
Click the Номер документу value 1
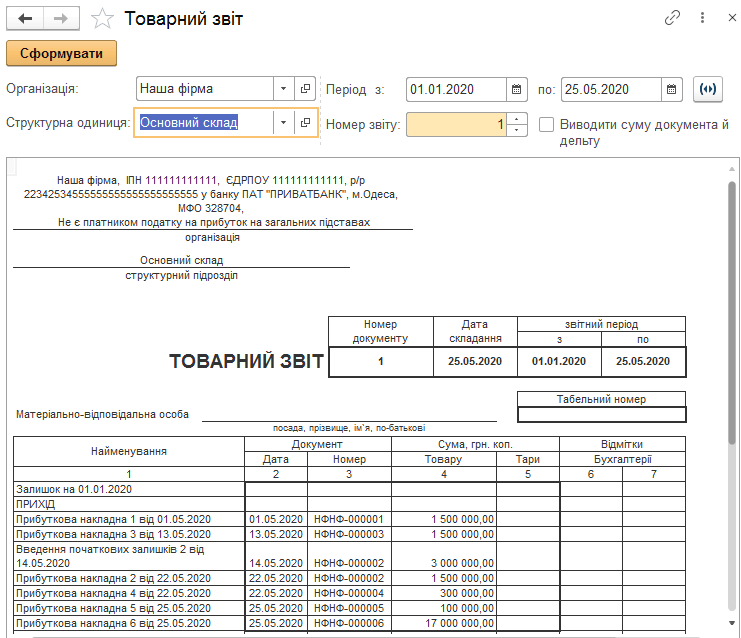(x=380, y=362)
